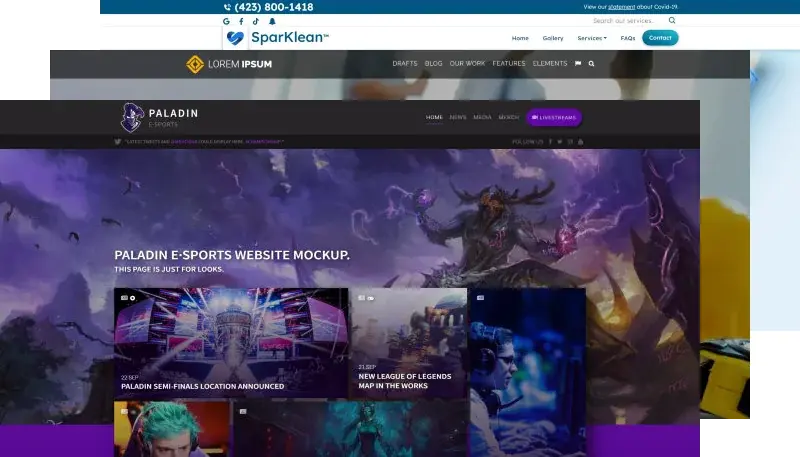Go to Home in SparKlean nav
Image resolution: width=800 pixels, height=457 pixels.
click(x=520, y=38)
